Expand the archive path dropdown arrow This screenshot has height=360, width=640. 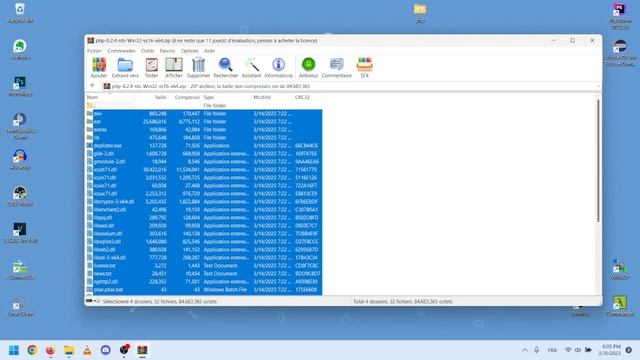pos(598,87)
